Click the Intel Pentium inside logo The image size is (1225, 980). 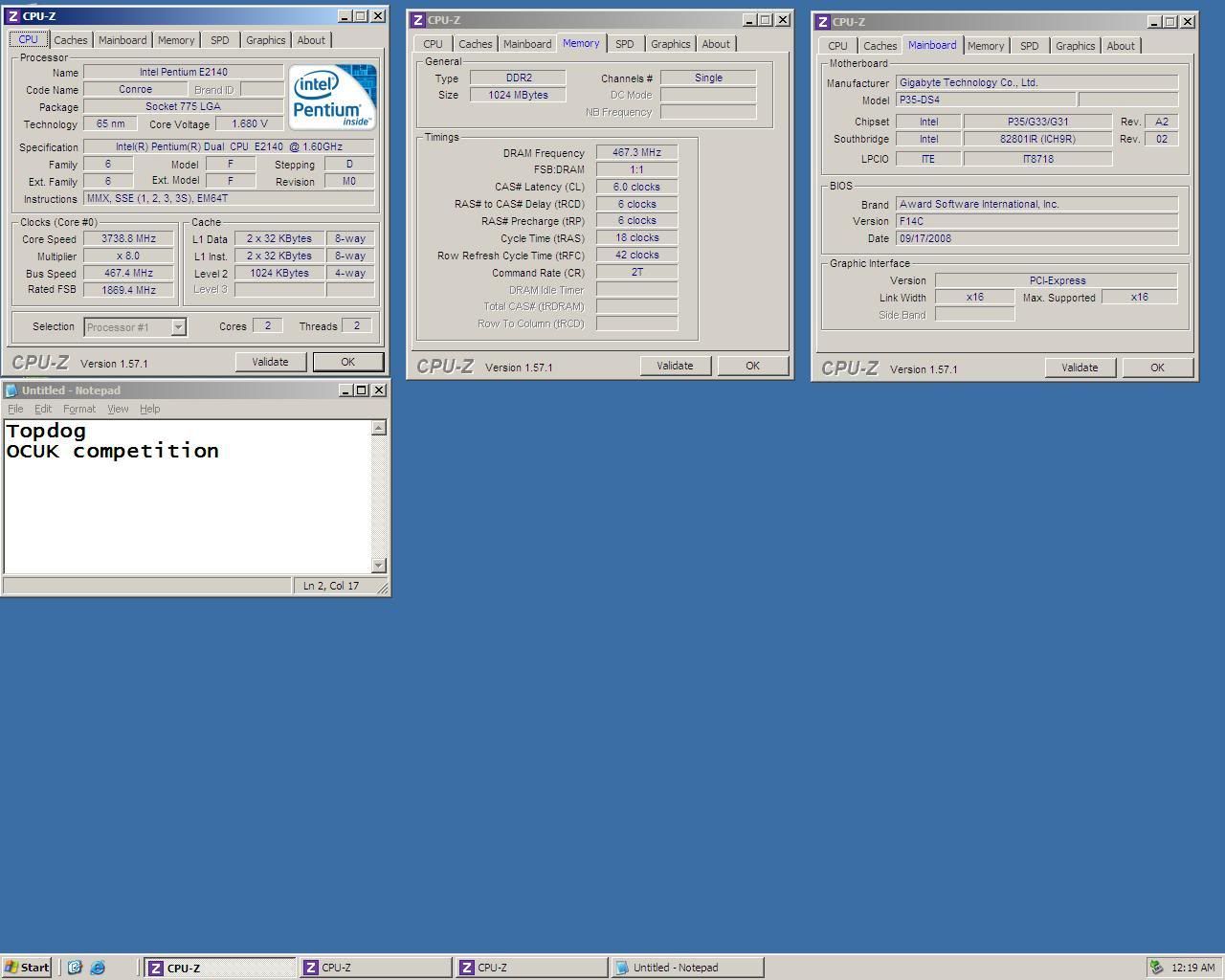click(332, 97)
